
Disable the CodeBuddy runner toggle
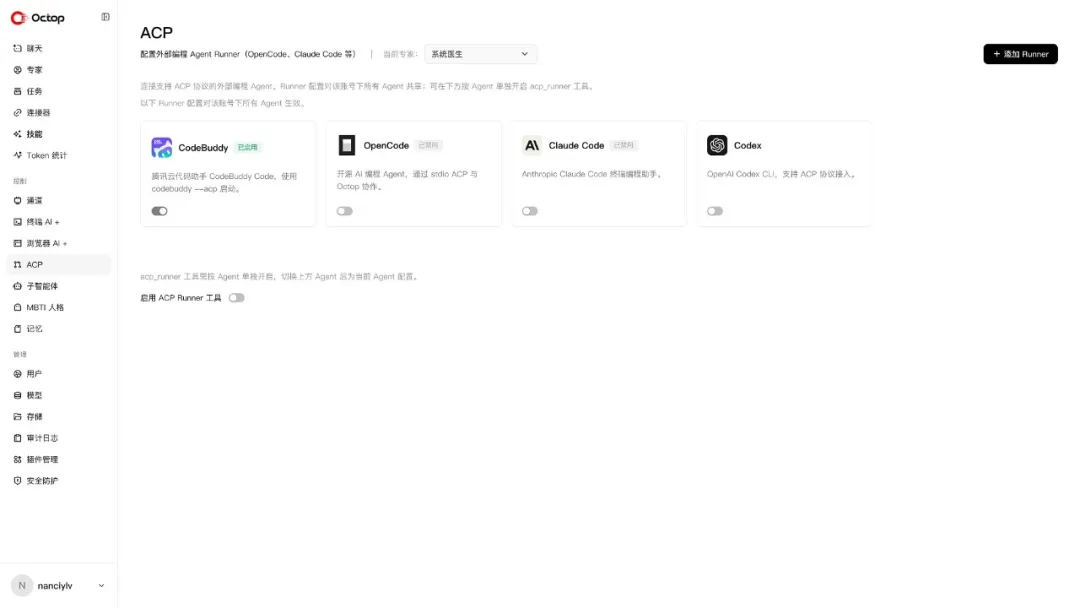pyautogui.click(x=159, y=211)
